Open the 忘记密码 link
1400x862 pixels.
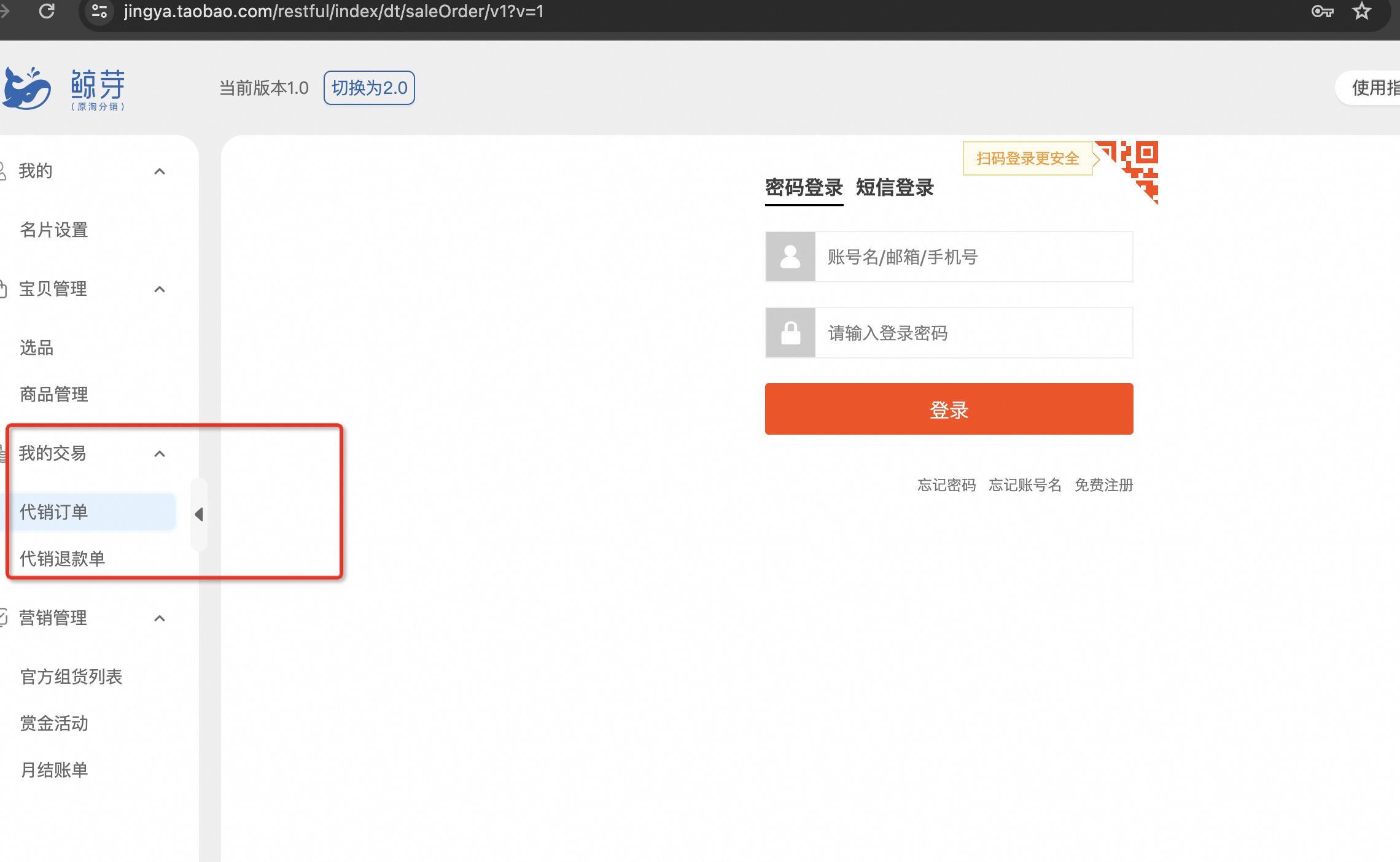tap(946, 485)
